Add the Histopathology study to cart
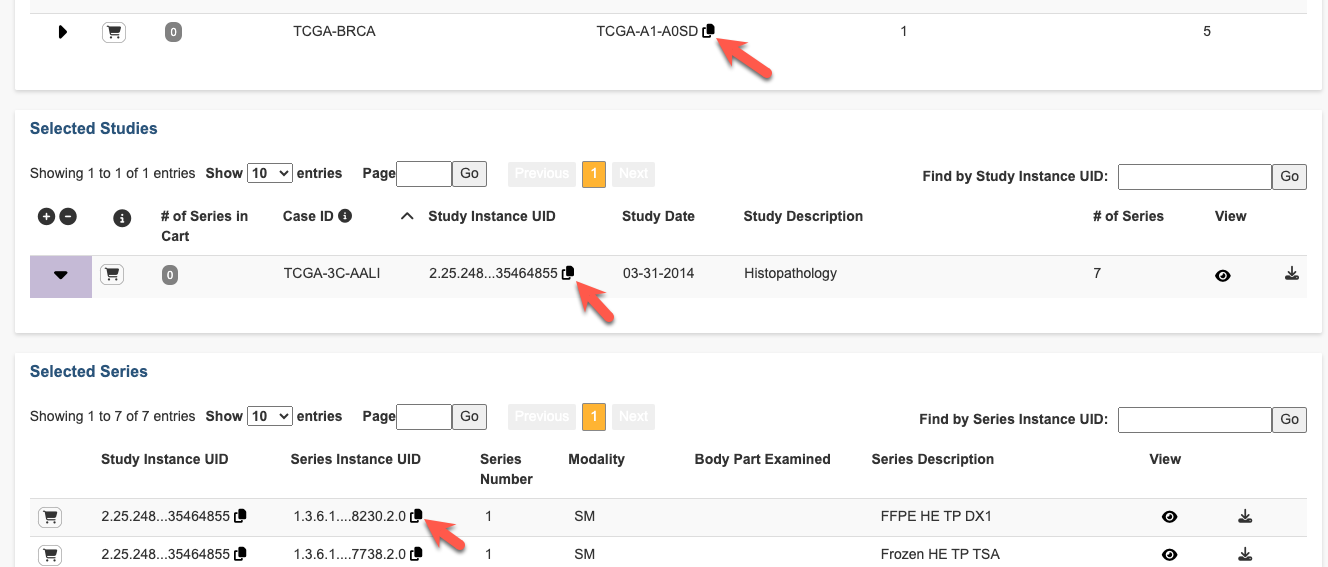Screen dimensions: 1328x567 coord(112,274)
